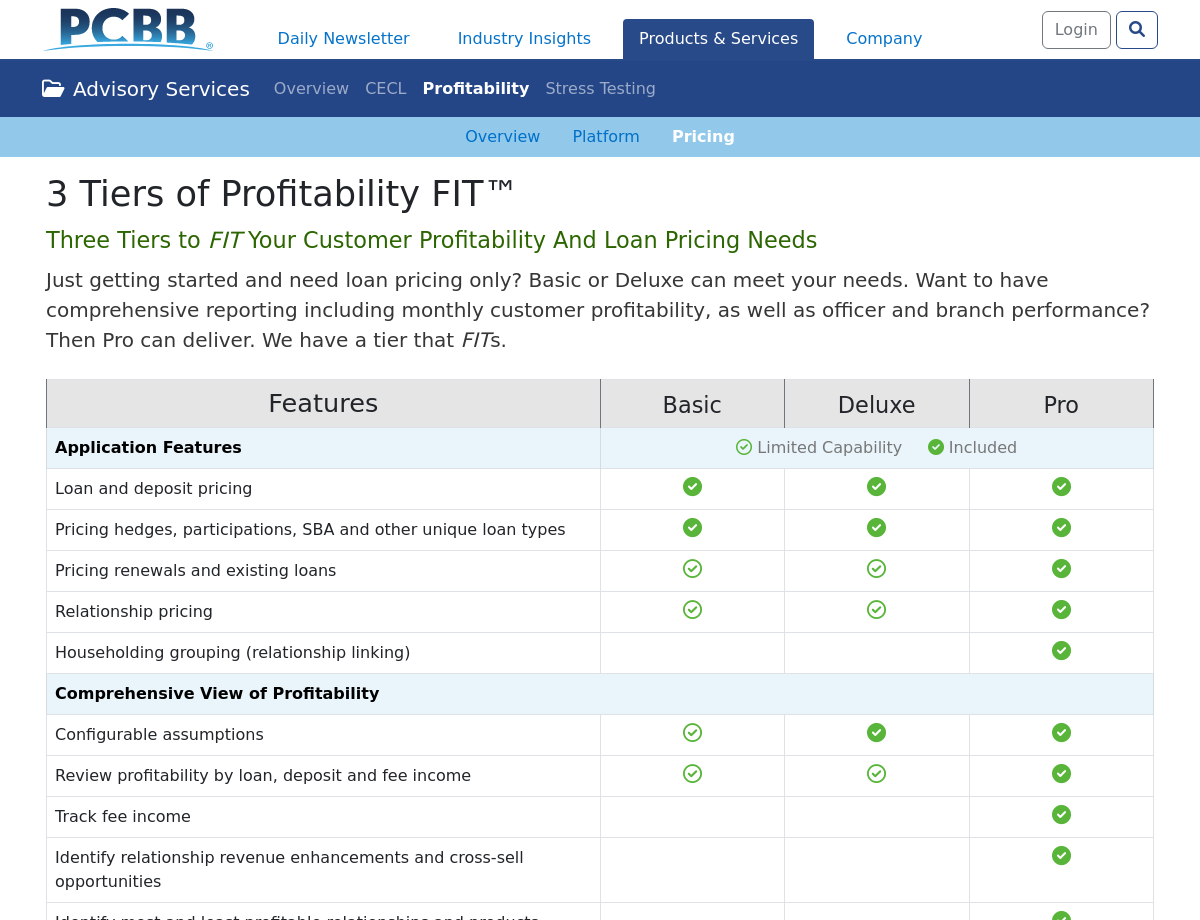The height and width of the screenshot is (920, 1200).
Task: Click Deluxe checkmark for Configurable assumptions
Action: [x=876, y=733]
